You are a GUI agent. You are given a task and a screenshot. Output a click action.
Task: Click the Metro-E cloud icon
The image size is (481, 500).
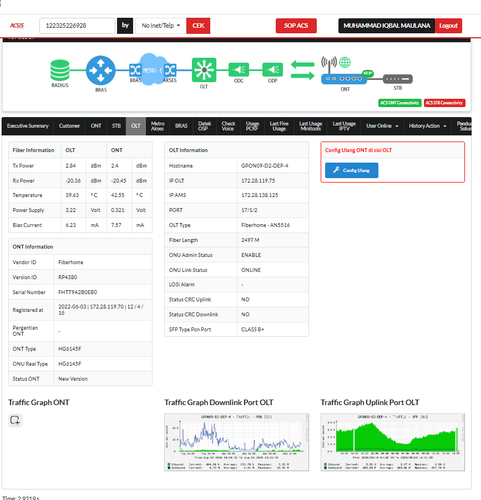click(x=152, y=70)
